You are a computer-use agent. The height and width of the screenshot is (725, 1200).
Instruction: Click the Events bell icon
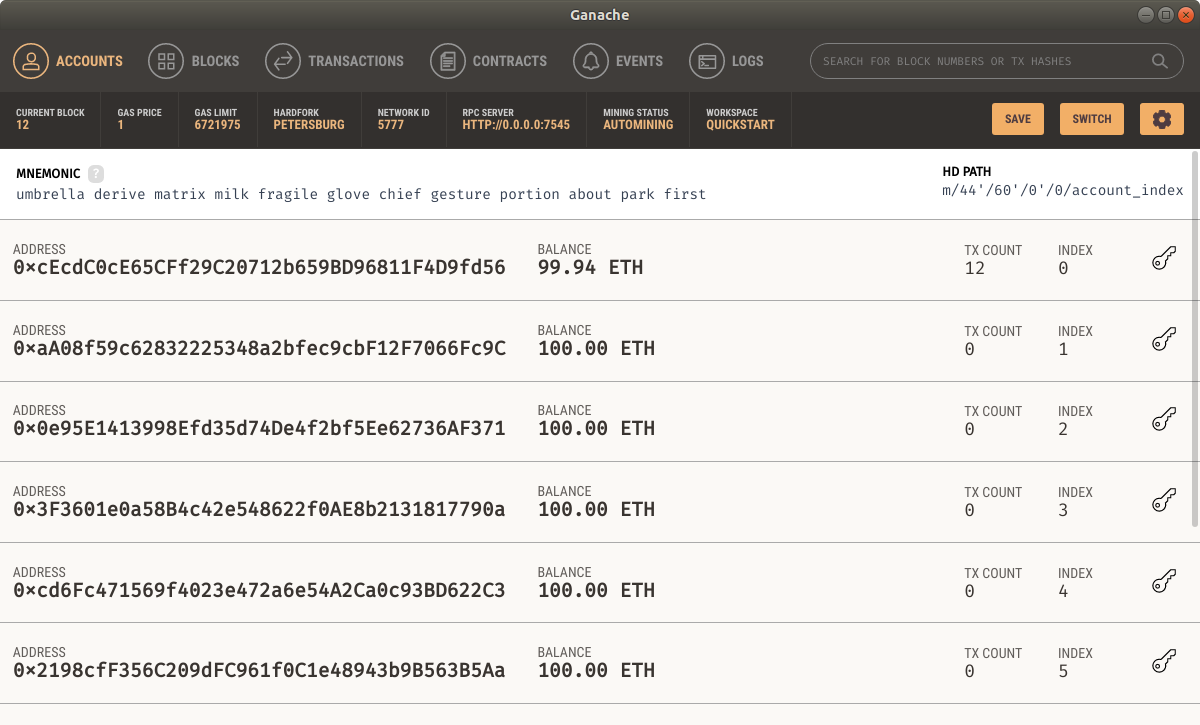[x=591, y=61]
